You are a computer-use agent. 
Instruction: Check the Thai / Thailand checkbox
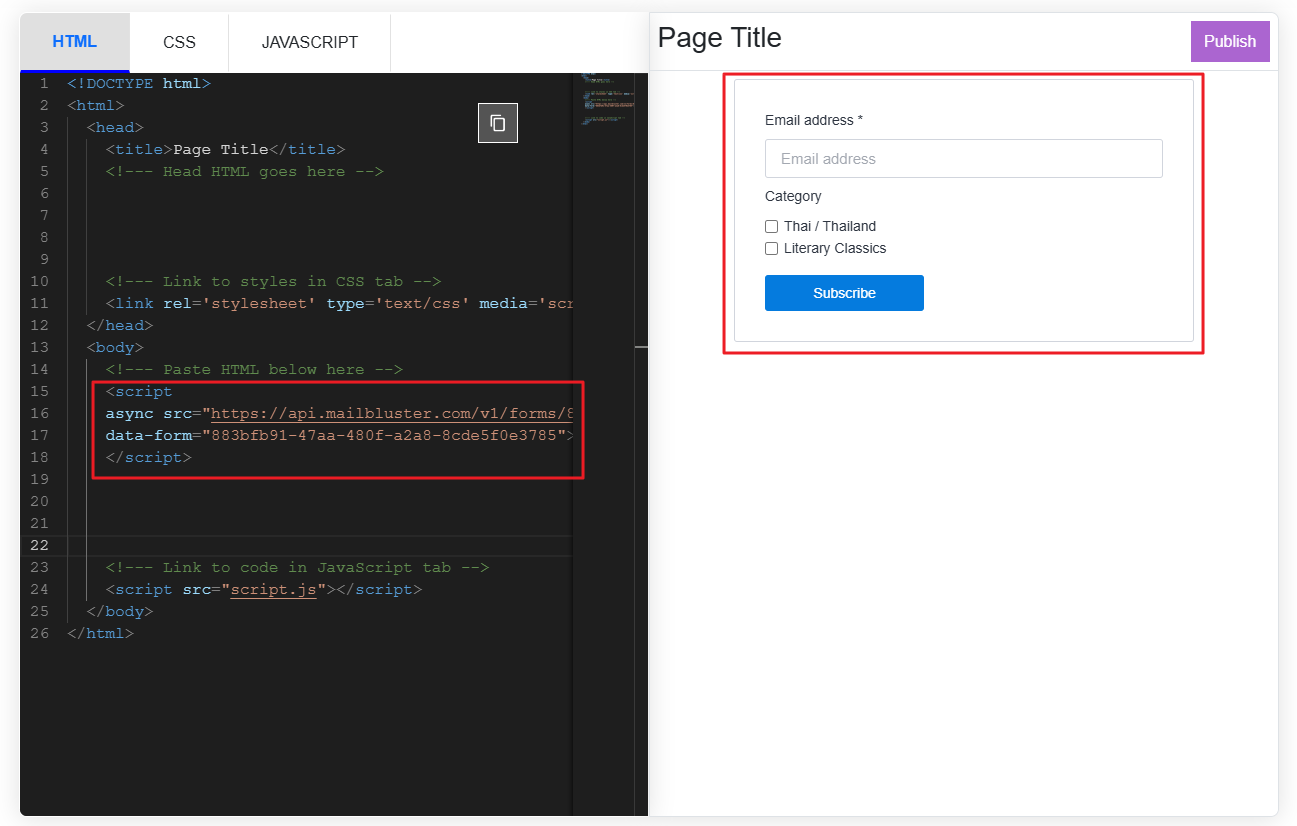click(771, 227)
